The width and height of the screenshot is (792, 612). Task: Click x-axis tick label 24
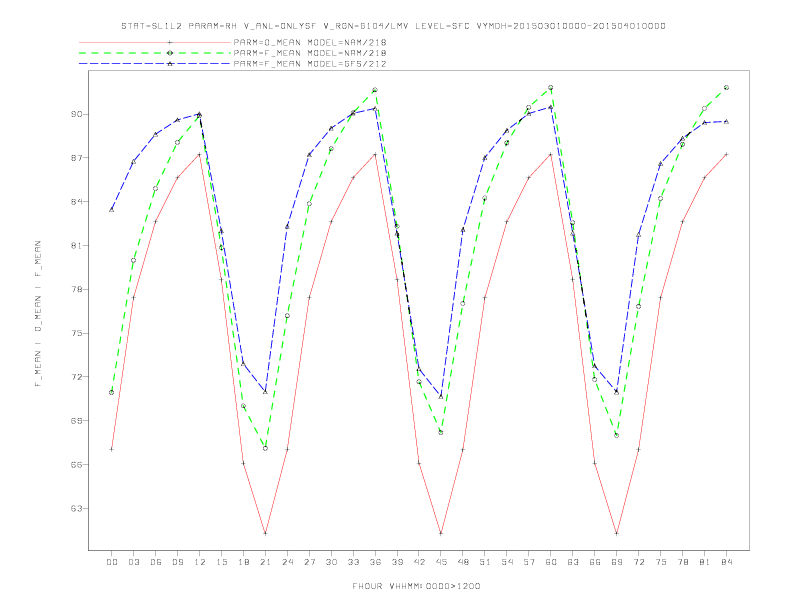(x=287, y=562)
